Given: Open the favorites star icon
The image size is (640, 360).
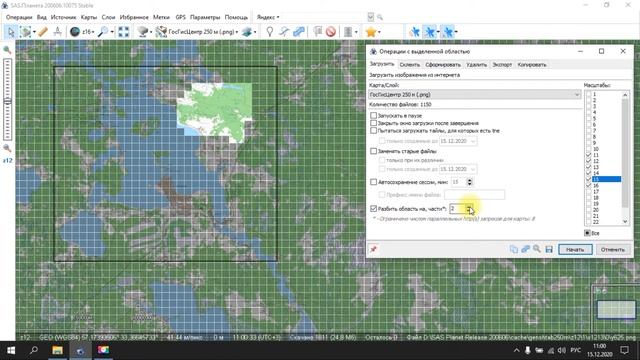Looking at the screenshot, I should pos(371,32).
